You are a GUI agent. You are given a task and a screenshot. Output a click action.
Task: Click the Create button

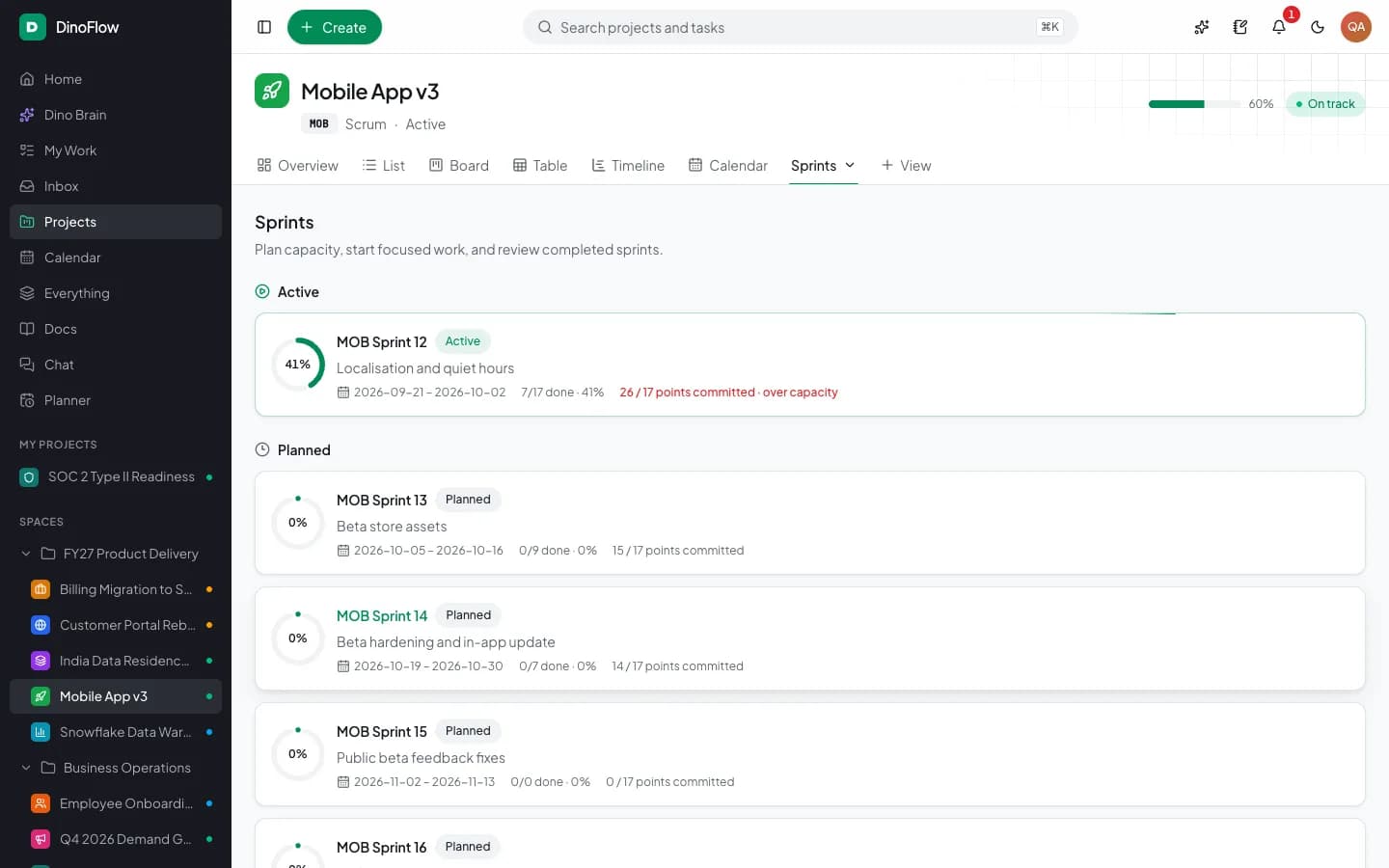tap(335, 27)
